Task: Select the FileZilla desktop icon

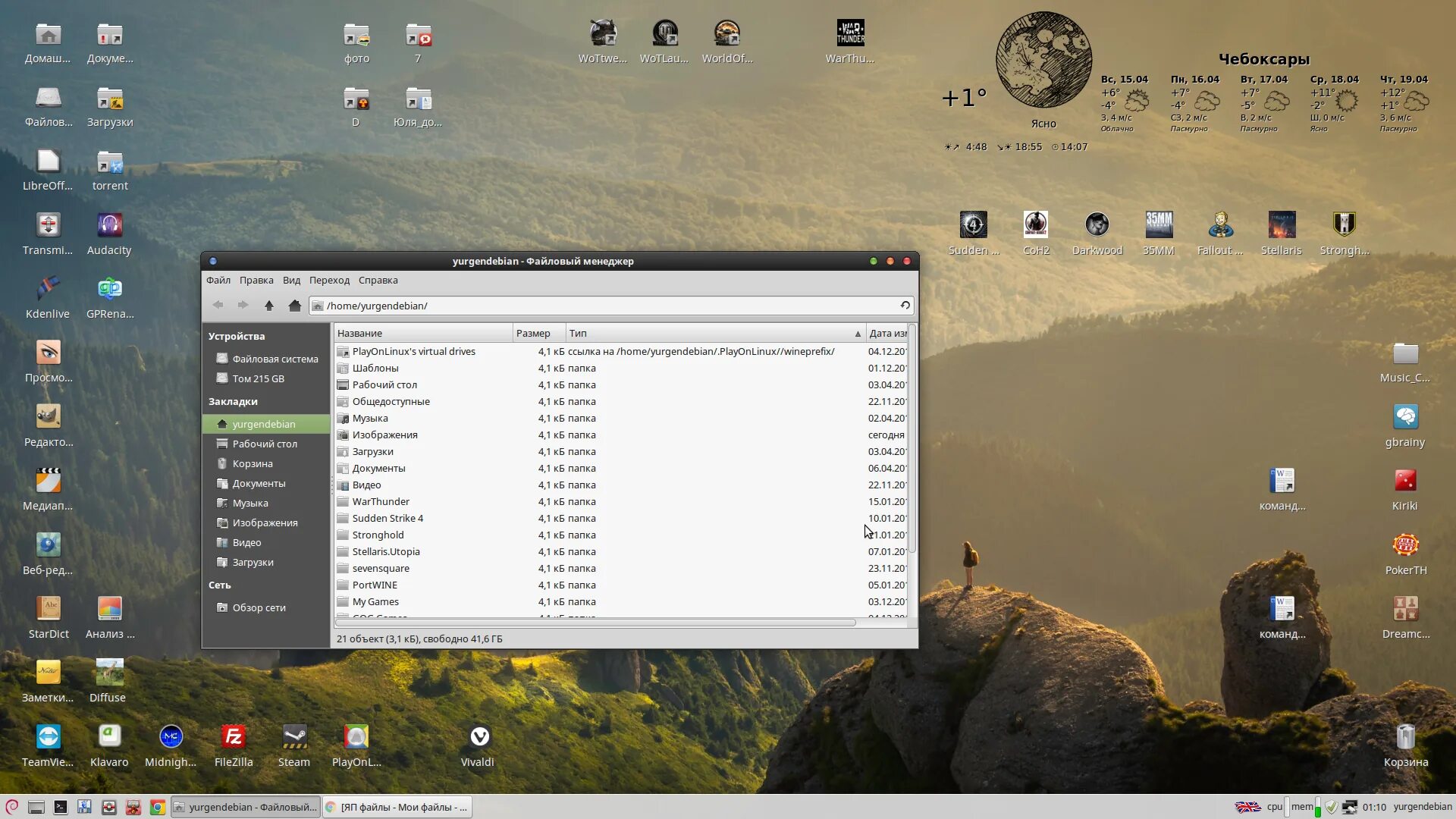Action: coord(233,737)
